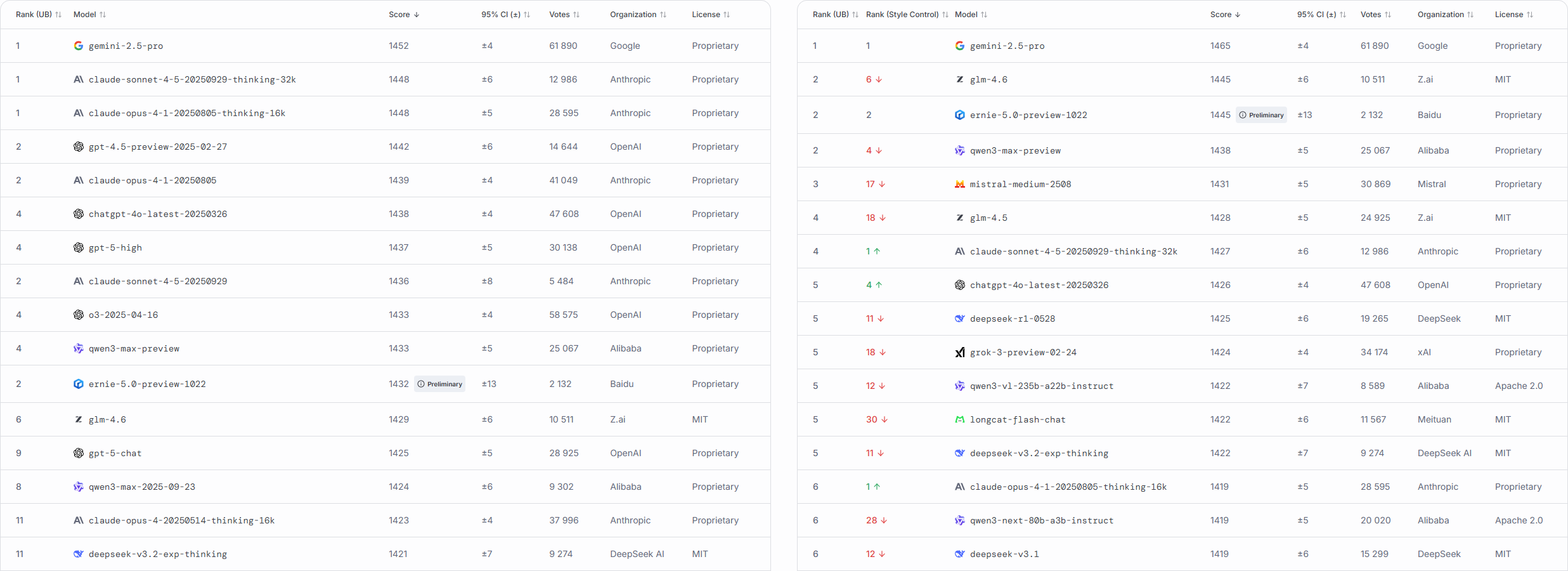
Task: Click the Meituan logo beside longcat-flash-chat
Action: coord(960,419)
